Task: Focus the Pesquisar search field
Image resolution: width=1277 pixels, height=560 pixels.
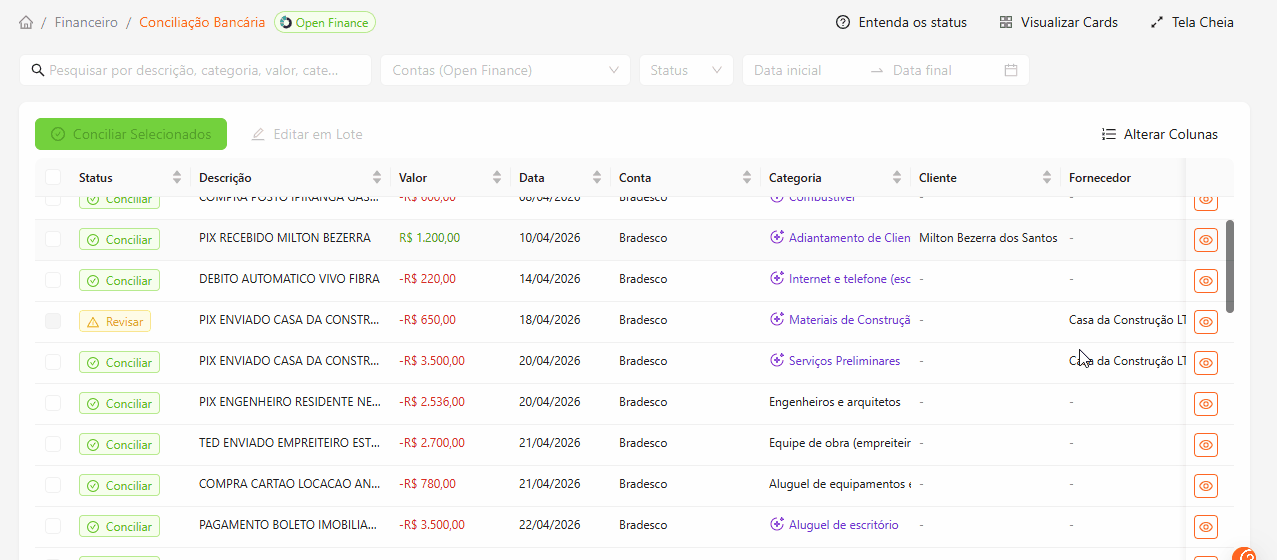Action: pyautogui.click(x=195, y=70)
